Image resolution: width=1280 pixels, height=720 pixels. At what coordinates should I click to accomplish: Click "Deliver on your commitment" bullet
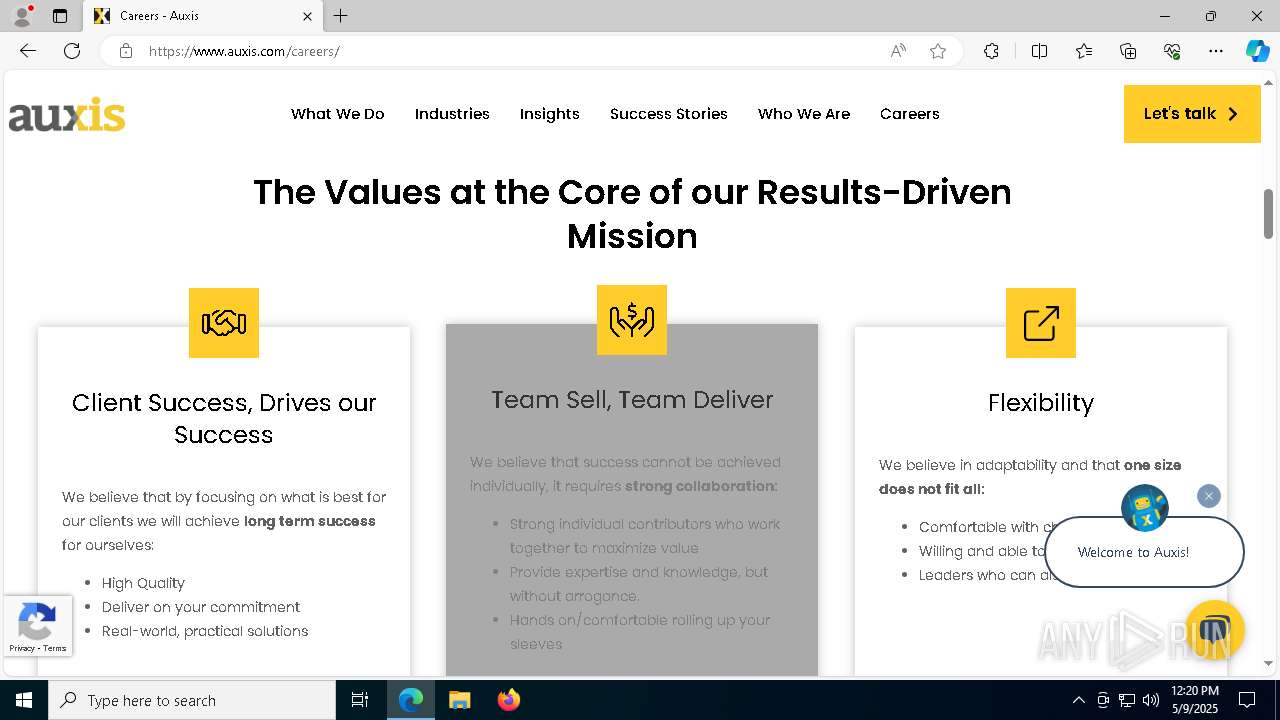pyautogui.click(x=201, y=607)
